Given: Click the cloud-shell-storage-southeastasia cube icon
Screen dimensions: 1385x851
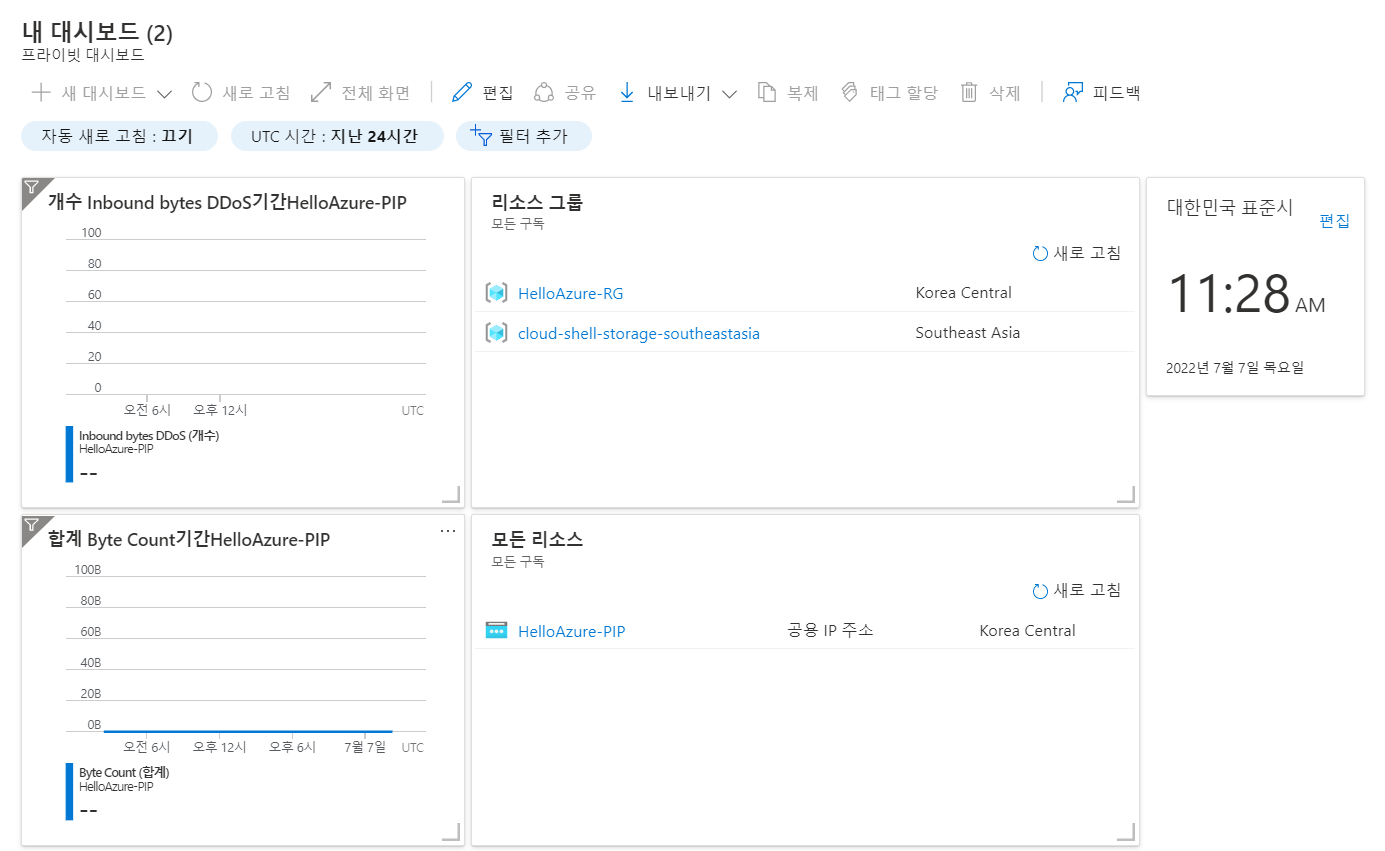Looking at the screenshot, I should (496, 333).
